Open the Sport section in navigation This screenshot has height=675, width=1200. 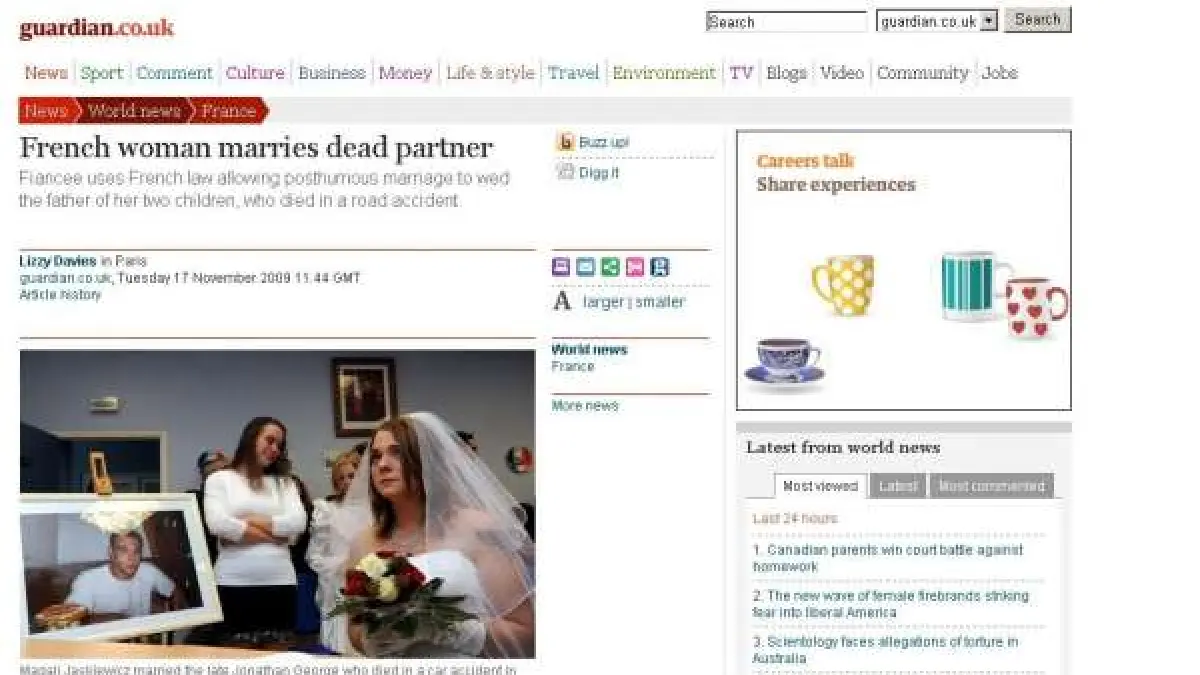pos(102,73)
